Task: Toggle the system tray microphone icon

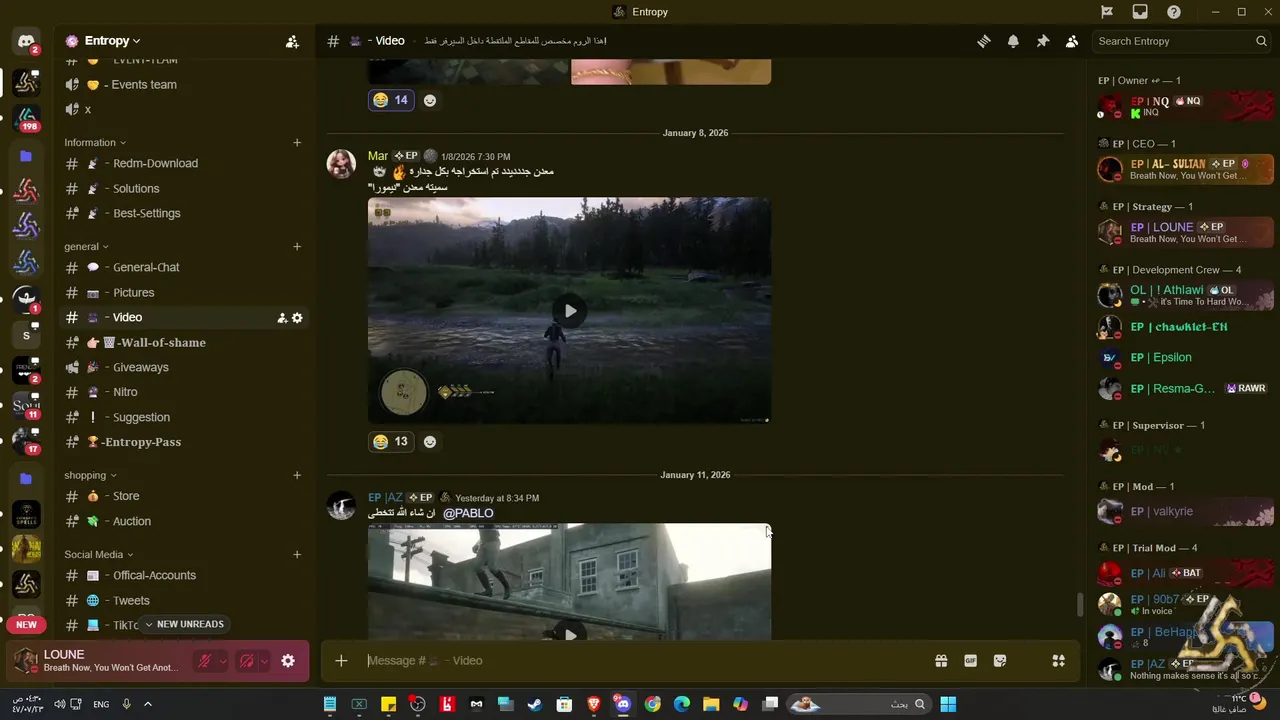Action: (x=126, y=704)
